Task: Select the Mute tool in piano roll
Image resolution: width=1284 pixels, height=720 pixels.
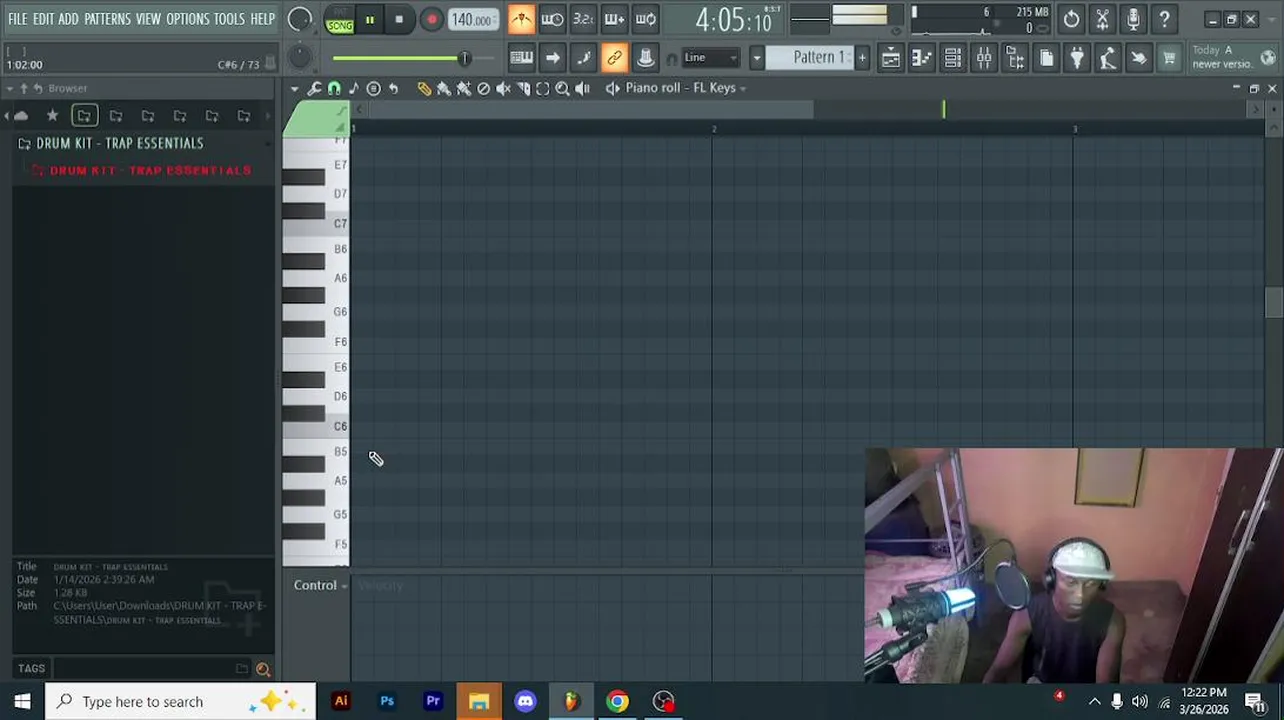Action: pos(503,88)
